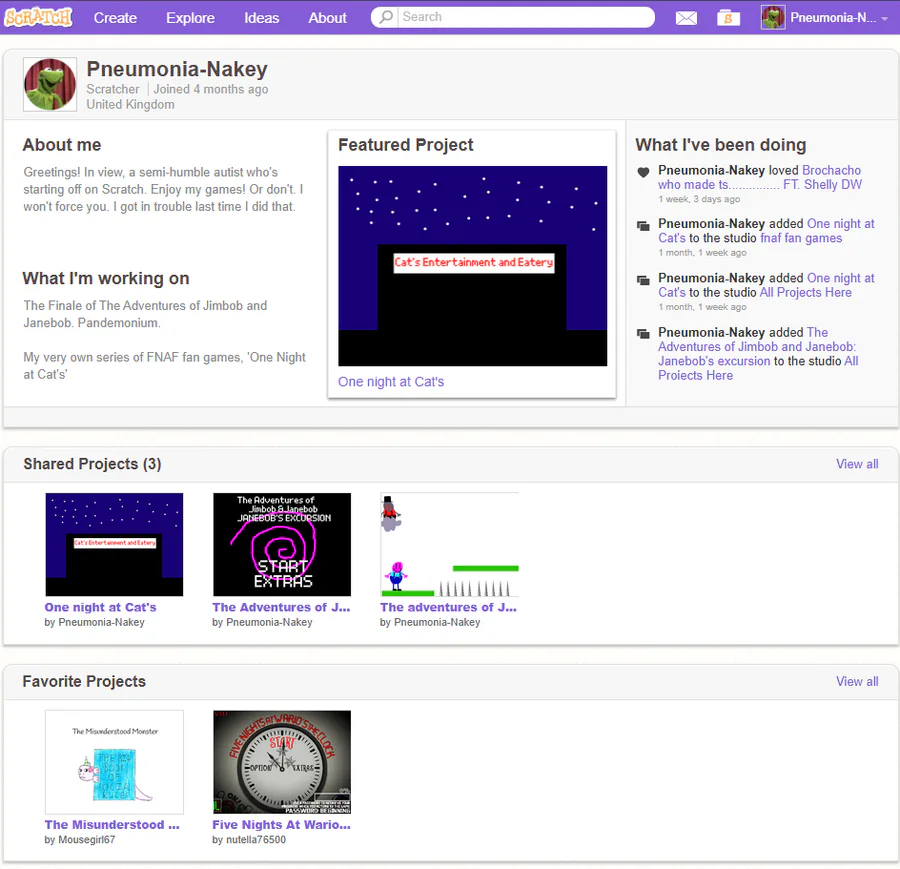
Task: Click the heart icon beside loved activity
Action: point(643,172)
